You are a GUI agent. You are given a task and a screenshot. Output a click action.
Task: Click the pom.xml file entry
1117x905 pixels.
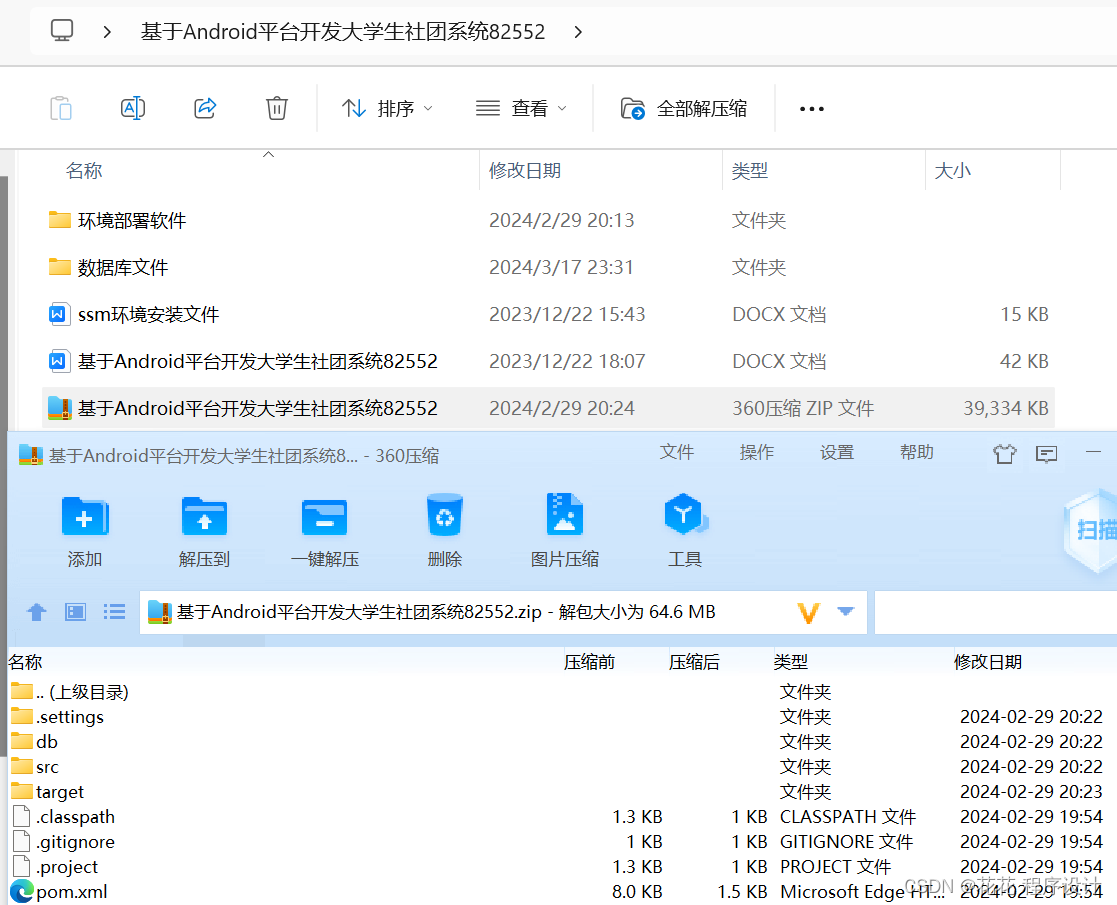coord(68,891)
